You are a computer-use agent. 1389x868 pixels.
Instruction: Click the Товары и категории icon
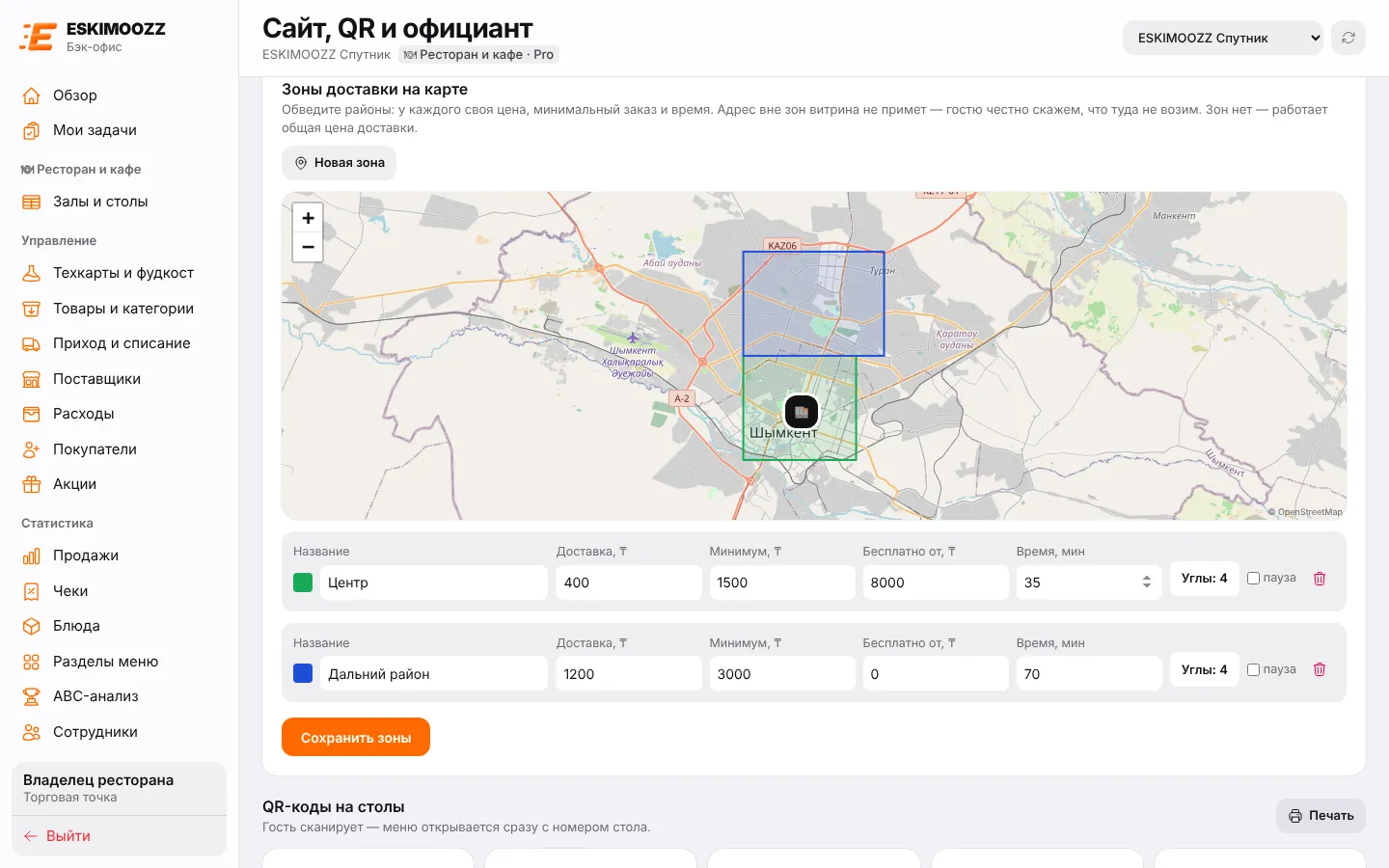[32, 309]
